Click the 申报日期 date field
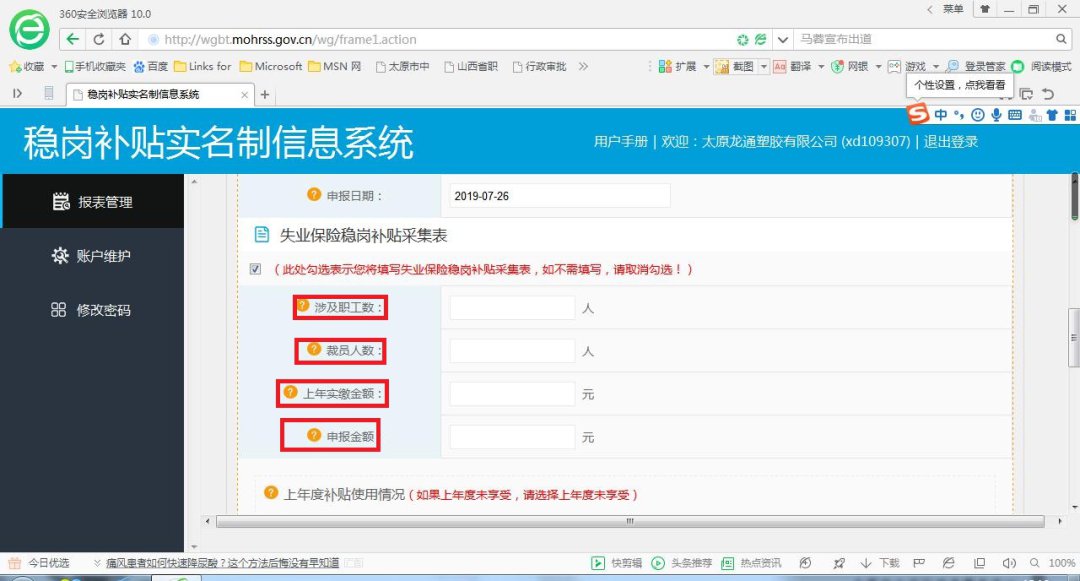The width and height of the screenshot is (1080, 581). coord(556,196)
